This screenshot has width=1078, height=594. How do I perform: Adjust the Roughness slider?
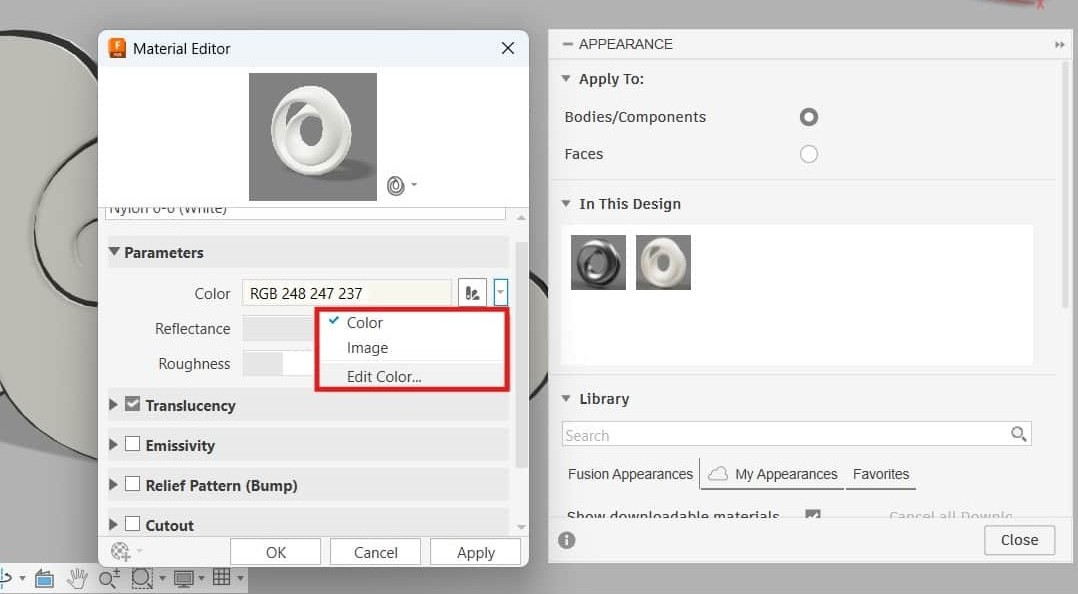pos(278,364)
